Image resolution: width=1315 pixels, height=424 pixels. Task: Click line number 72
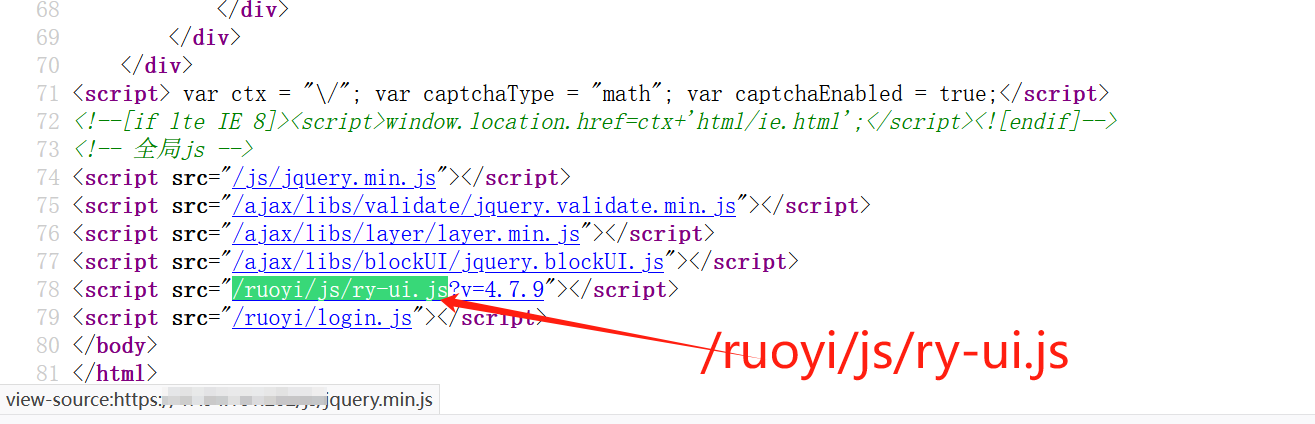tap(48, 122)
